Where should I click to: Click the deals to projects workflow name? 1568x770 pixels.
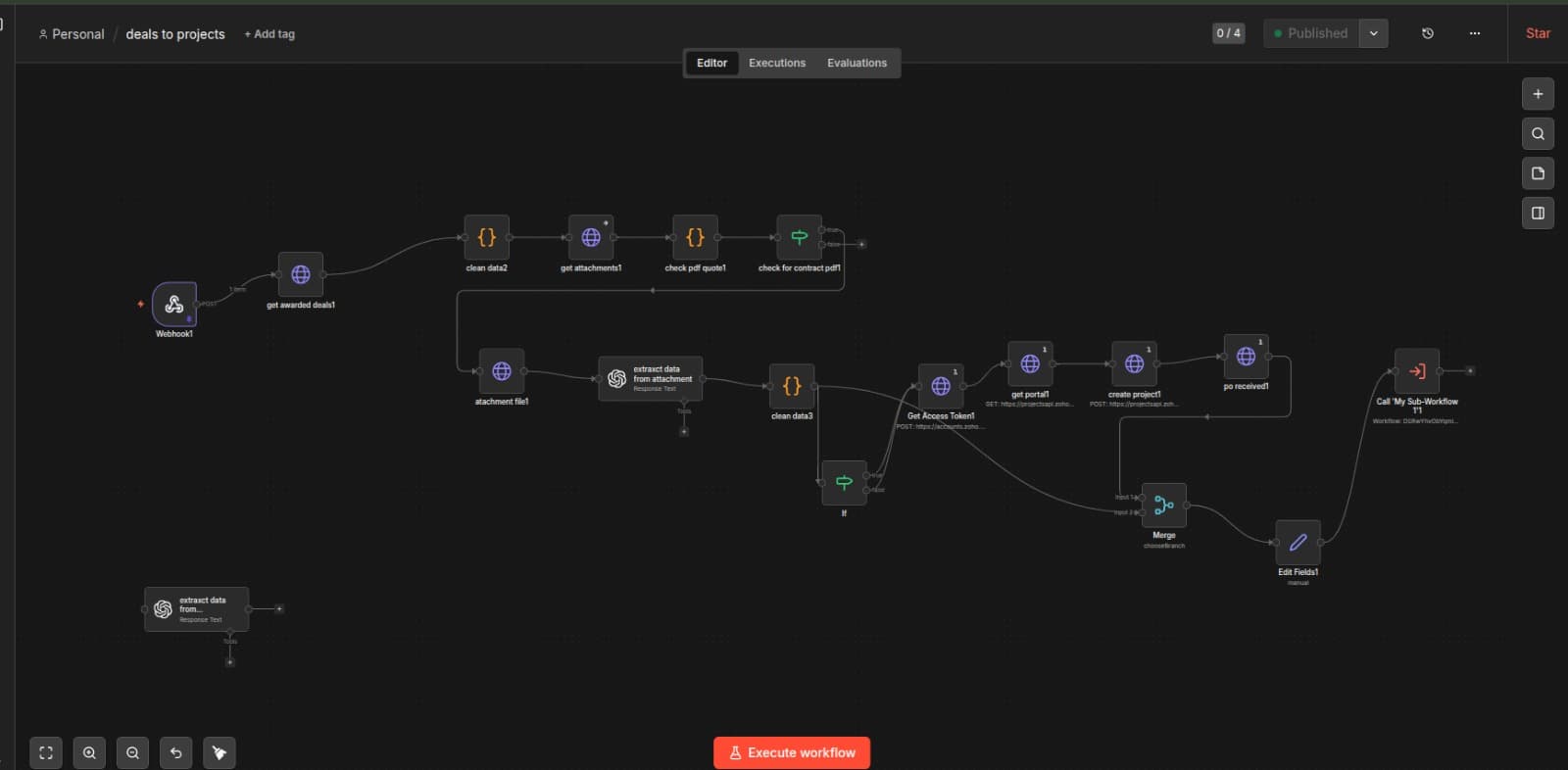(175, 34)
